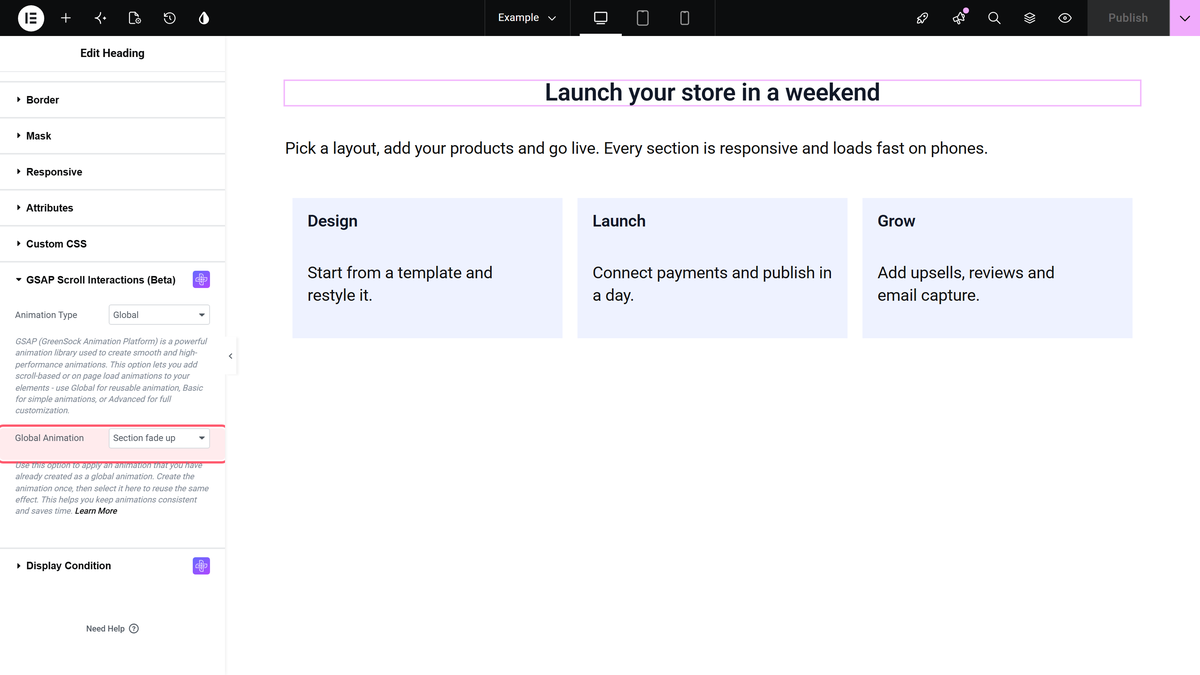Image resolution: width=1200 pixels, height=675 pixels.
Task: Switch to mobile phone preview mode
Action: click(685, 18)
